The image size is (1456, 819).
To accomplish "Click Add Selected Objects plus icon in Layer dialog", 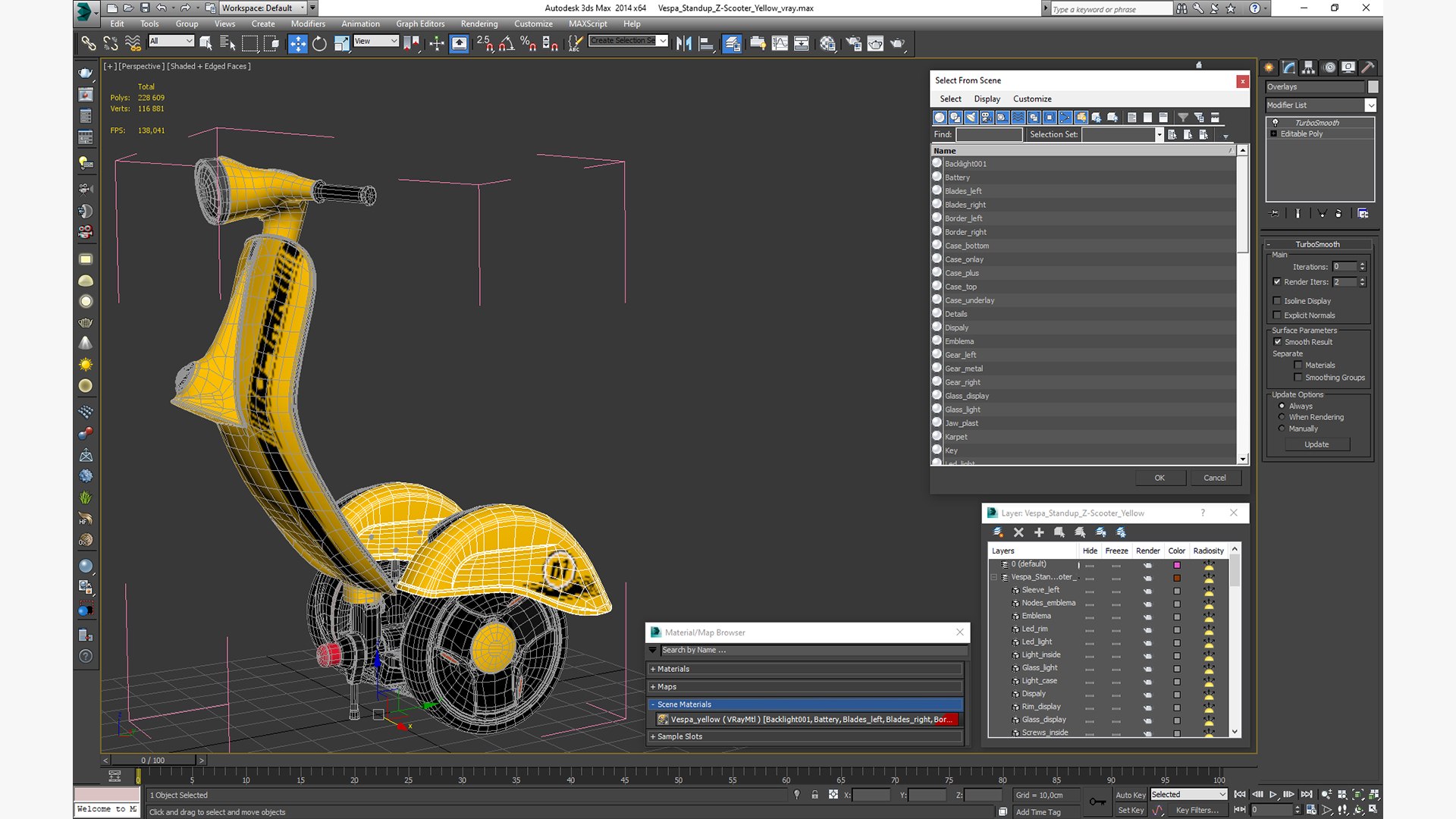I will [x=1039, y=532].
